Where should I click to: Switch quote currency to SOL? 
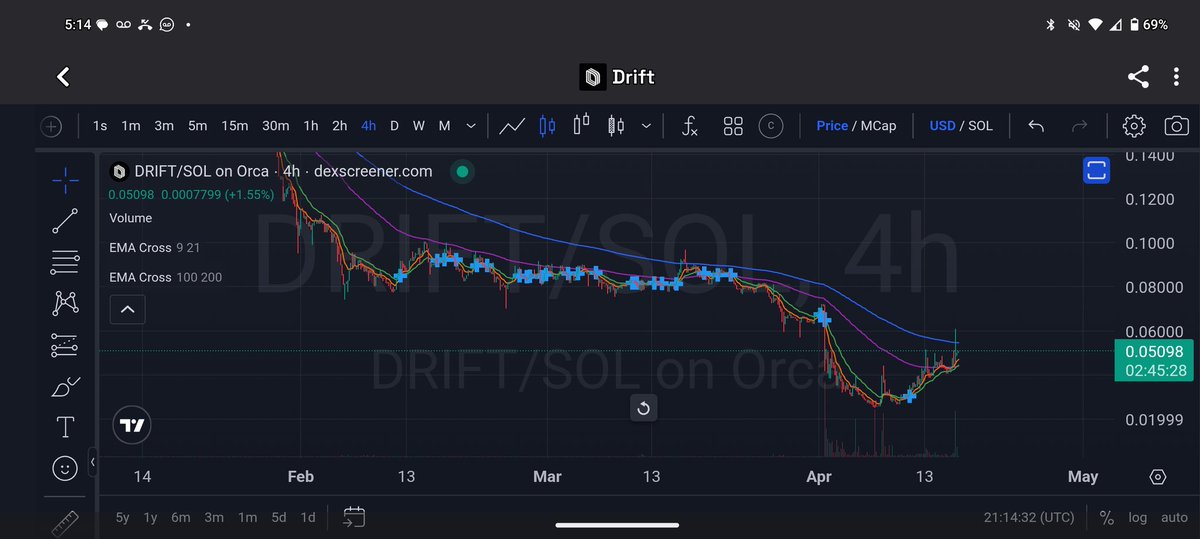coord(980,126)
